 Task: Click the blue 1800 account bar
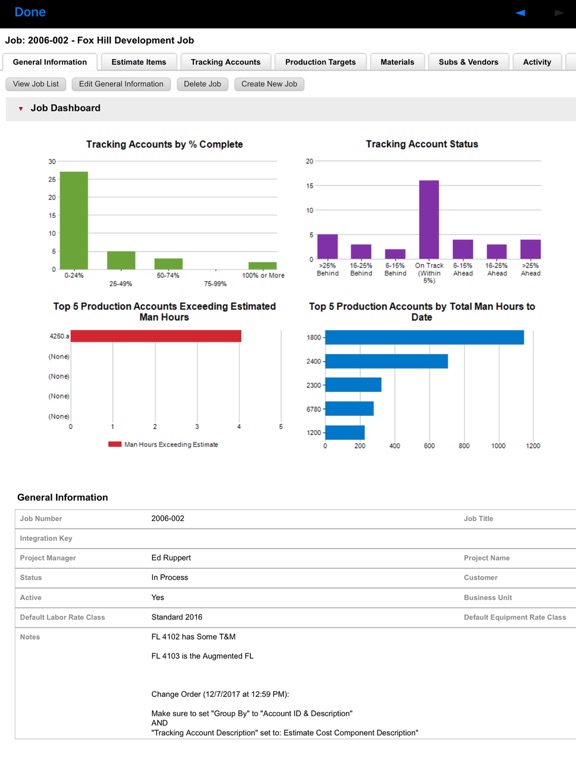click(x=424, y=337)
